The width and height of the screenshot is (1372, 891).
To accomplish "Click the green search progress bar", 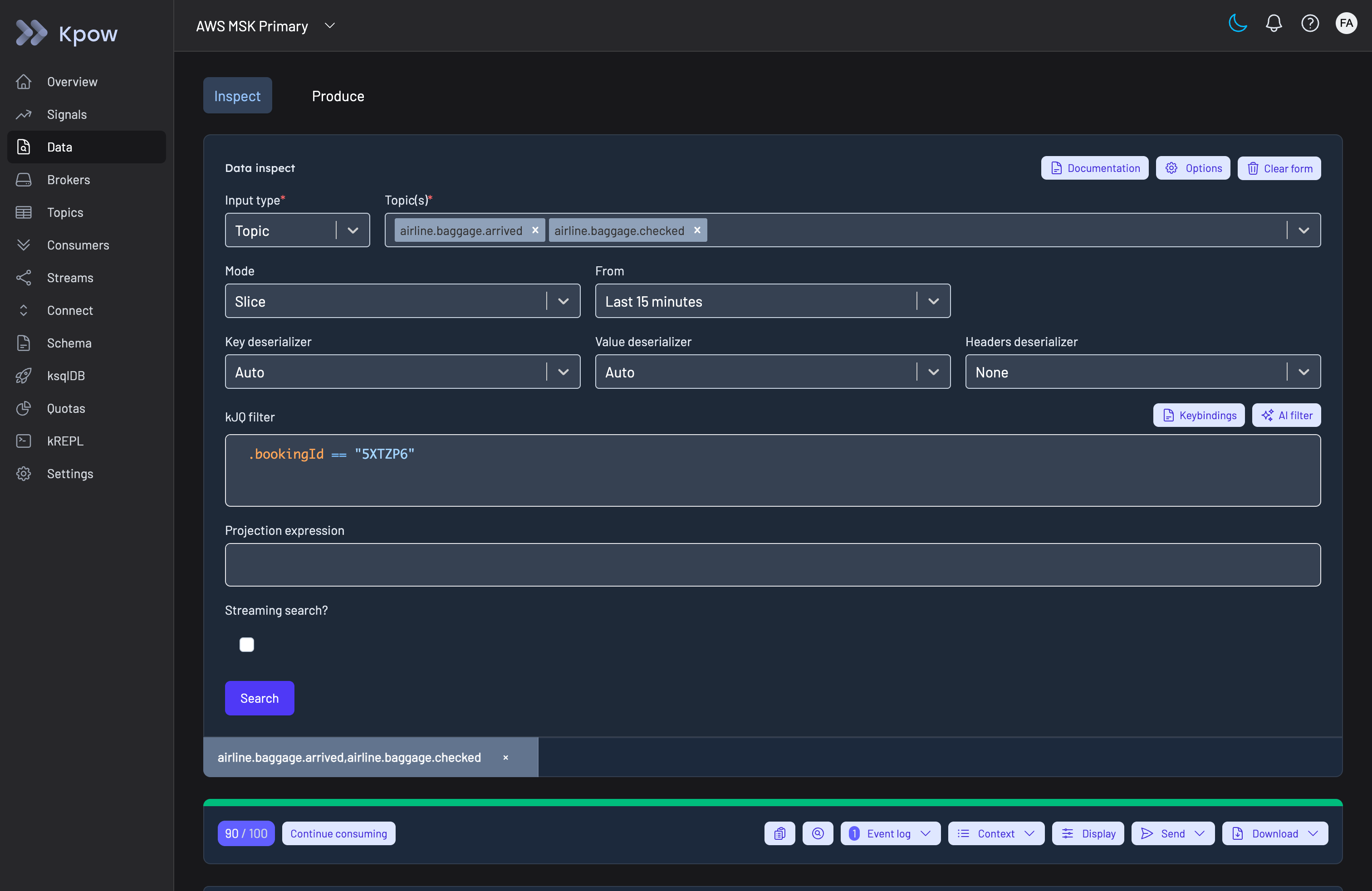I will pos(773,803).
